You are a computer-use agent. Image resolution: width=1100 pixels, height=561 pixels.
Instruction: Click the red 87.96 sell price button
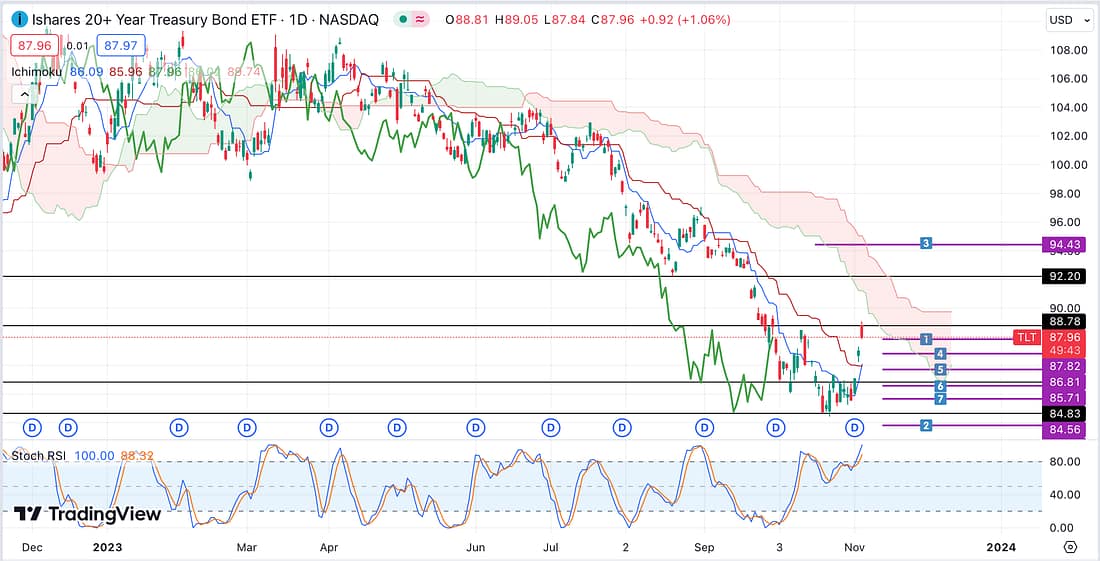point(34,45)
